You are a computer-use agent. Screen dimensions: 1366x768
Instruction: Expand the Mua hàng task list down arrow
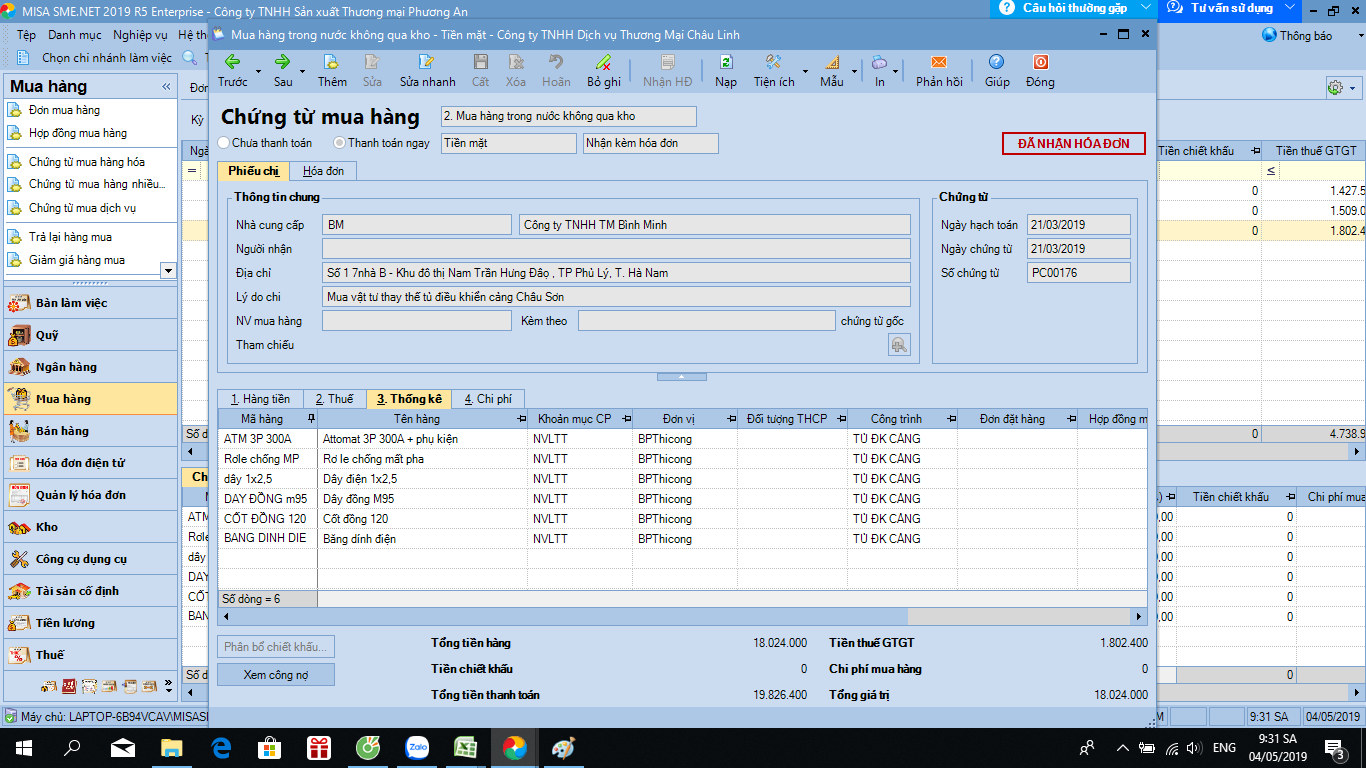coord(168,271)
